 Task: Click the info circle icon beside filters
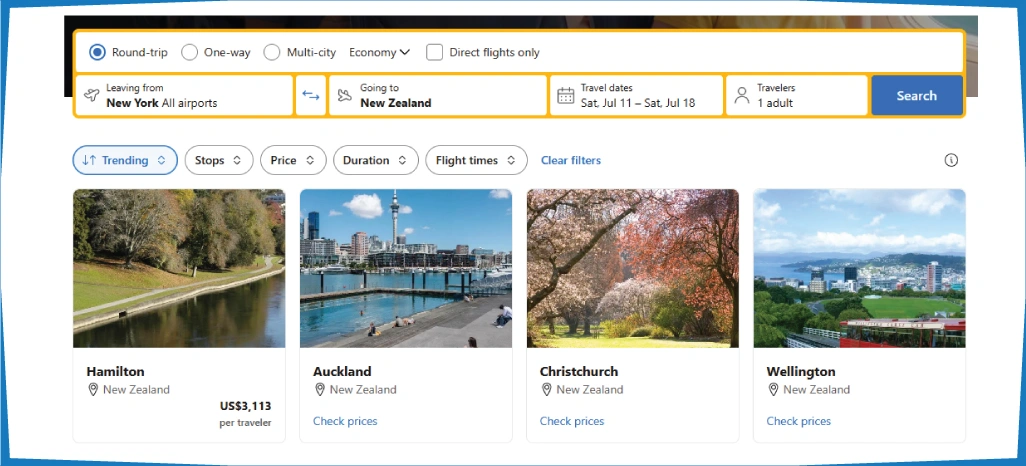(x=951, y=160)
